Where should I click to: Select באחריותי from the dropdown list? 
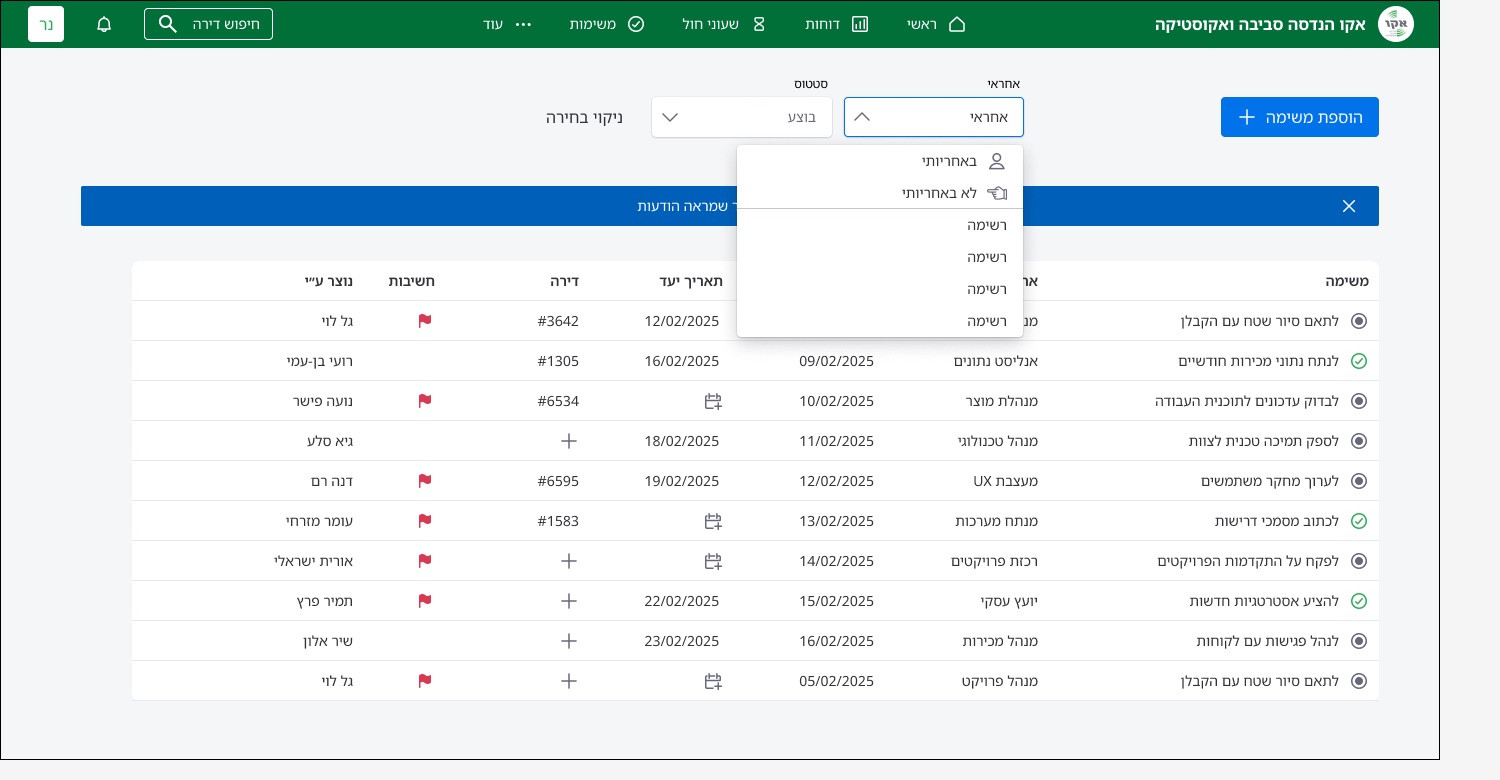(880, 161)
